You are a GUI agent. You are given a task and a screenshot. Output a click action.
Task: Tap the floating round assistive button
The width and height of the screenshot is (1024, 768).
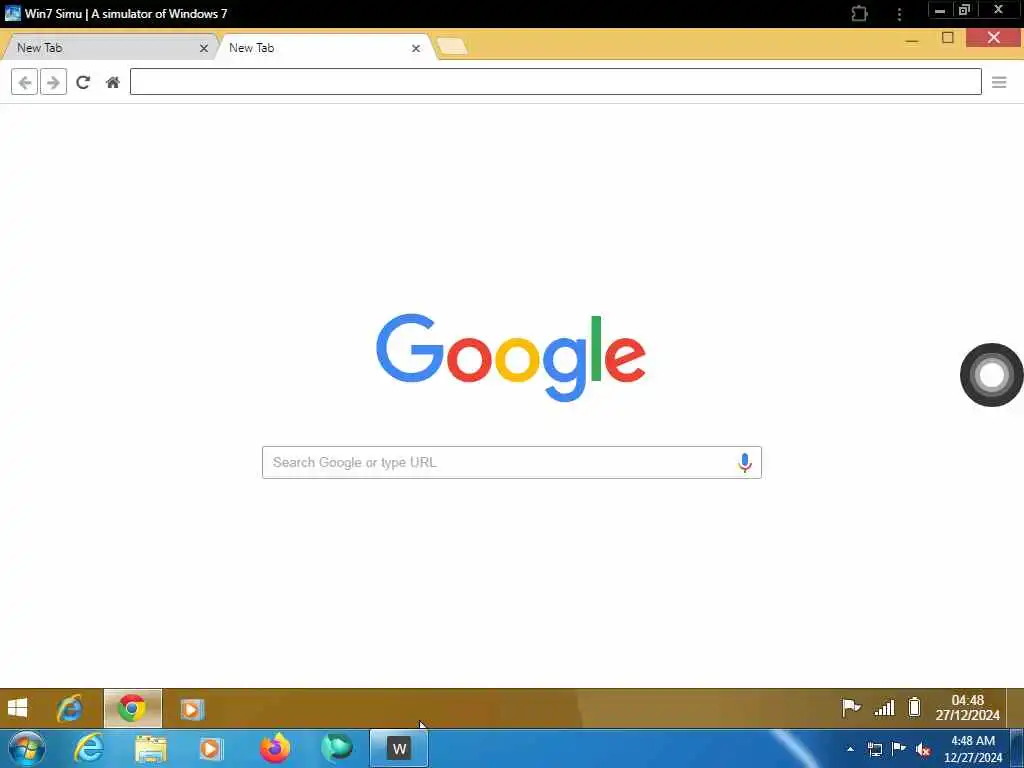pos(991,375)
